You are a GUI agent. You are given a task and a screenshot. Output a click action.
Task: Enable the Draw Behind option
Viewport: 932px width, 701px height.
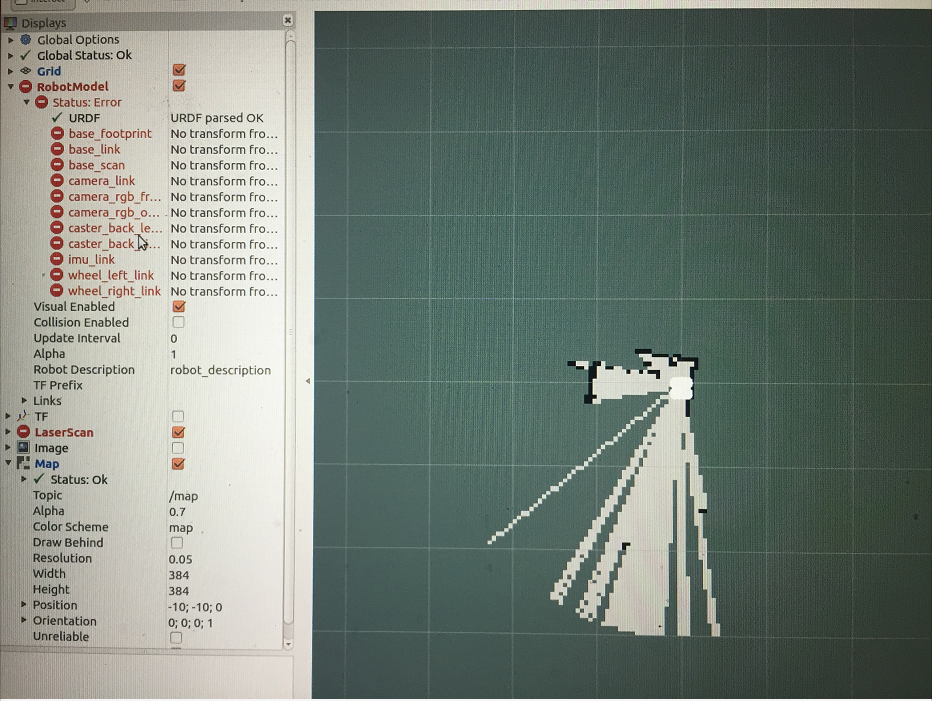pyautogui.click(x=177, y=542)
